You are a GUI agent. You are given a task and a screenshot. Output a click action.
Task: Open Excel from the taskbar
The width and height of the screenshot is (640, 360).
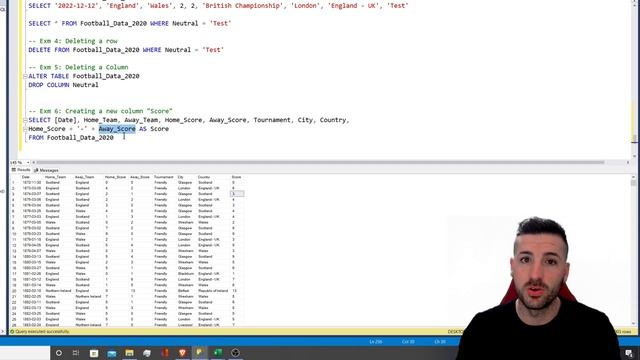coord(218,353)
